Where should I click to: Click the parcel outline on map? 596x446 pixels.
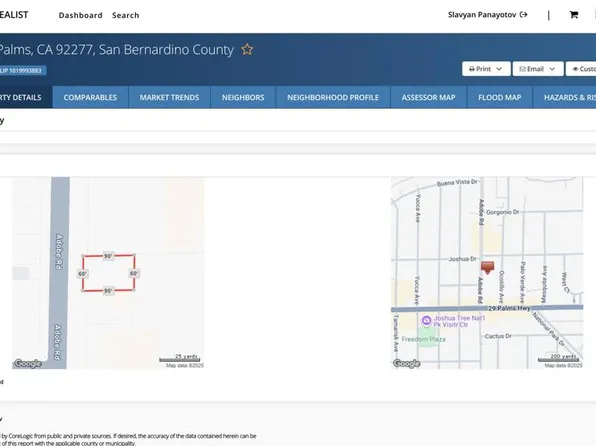(108, 273)
